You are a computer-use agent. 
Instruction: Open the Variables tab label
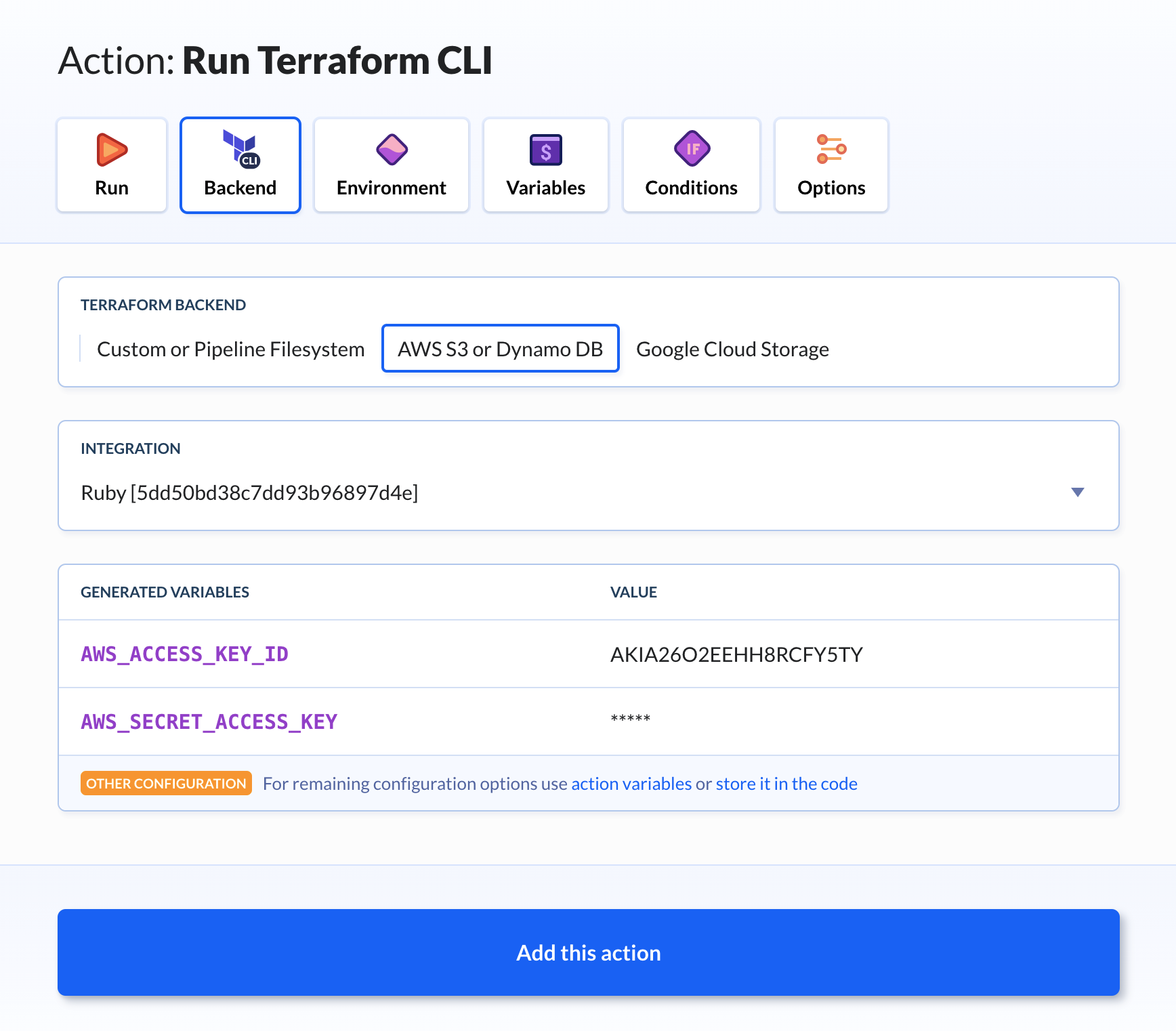(x=546, y=188)
